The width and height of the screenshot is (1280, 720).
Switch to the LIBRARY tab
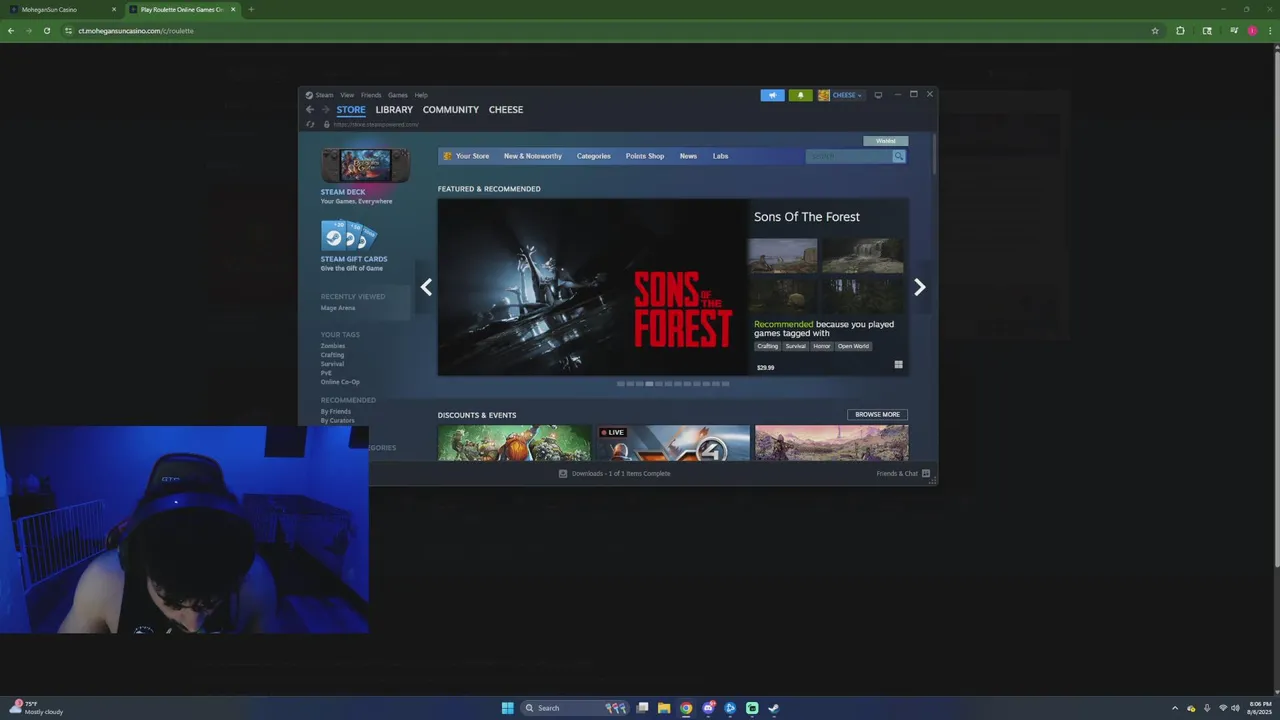click(394, 110)
